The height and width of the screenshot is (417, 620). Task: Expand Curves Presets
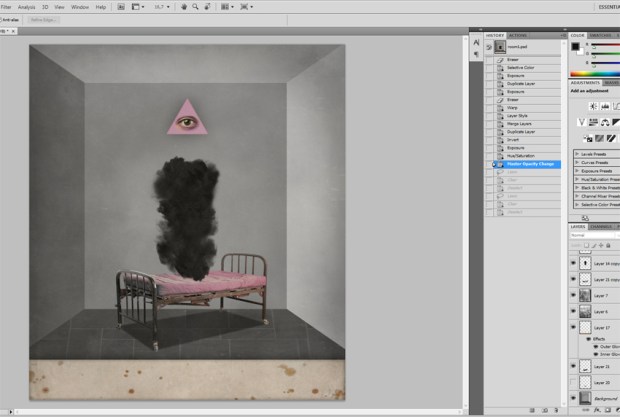(577, 162)
